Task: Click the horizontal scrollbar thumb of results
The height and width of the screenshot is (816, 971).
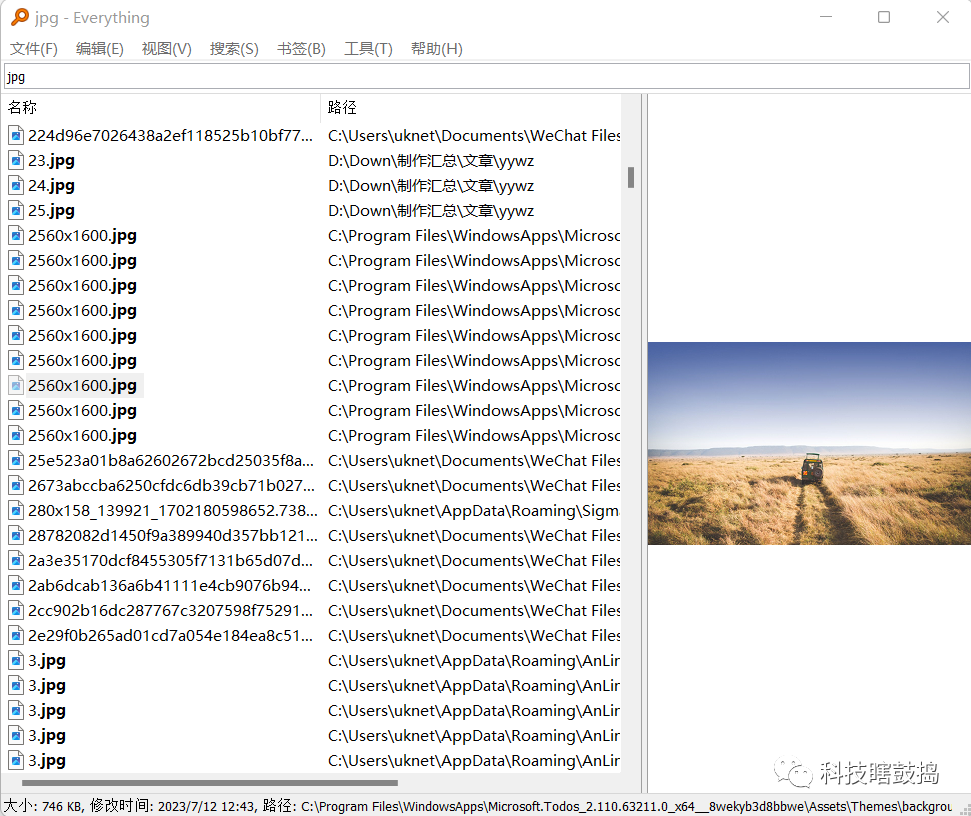Action: coord(209,783)
